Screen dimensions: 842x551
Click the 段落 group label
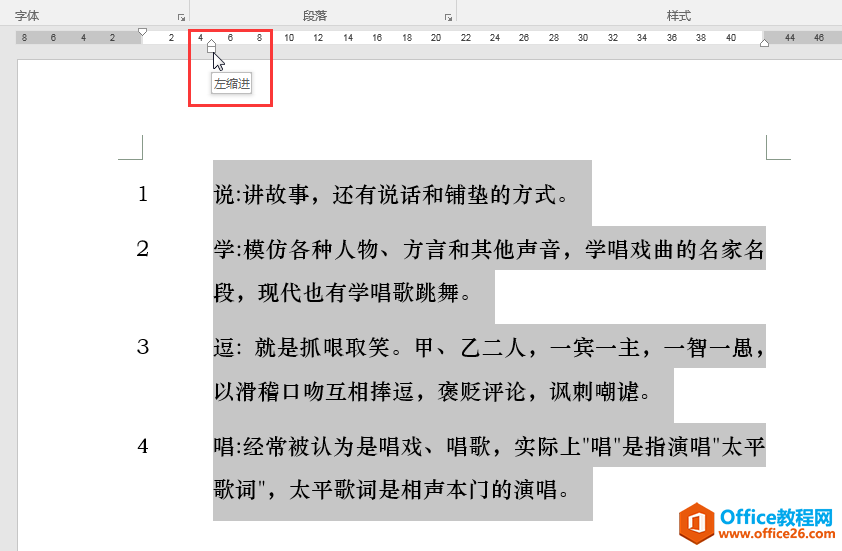click(x=315, y=16)
